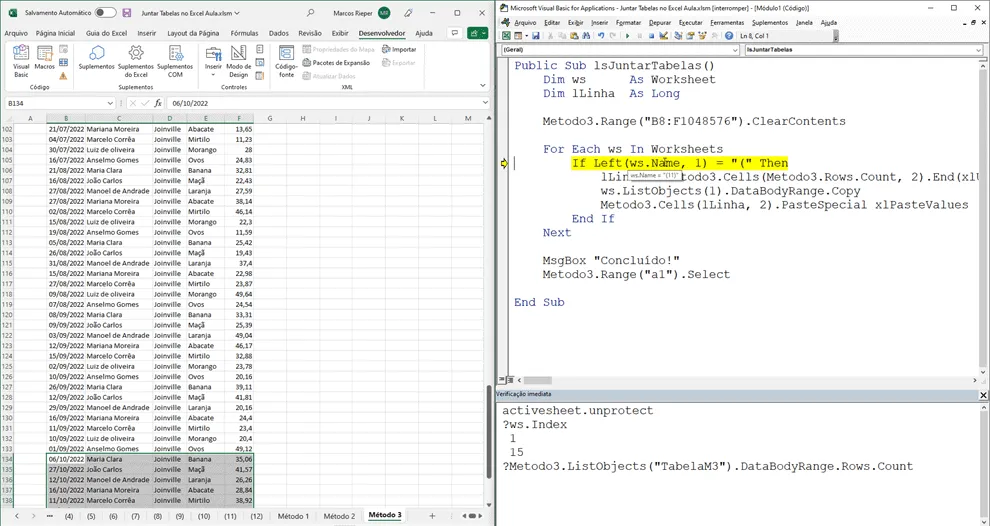Select the Método 1 sheet tab
Screen dimensions: 990x526
click(x=294, y=516)
